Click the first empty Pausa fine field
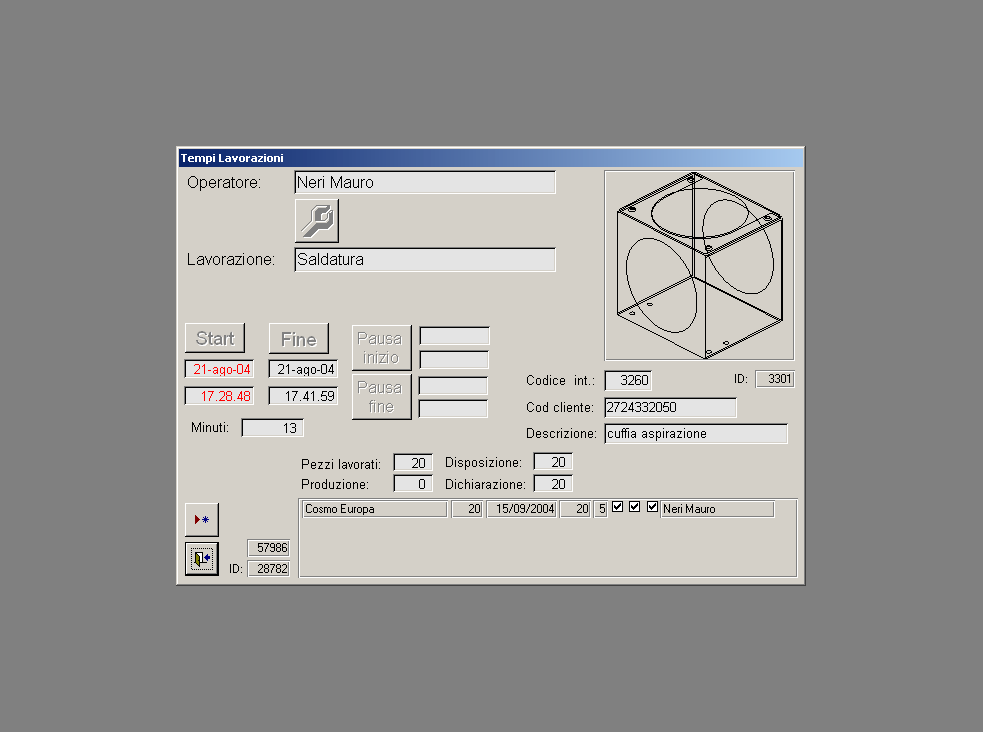 (453, 385)
